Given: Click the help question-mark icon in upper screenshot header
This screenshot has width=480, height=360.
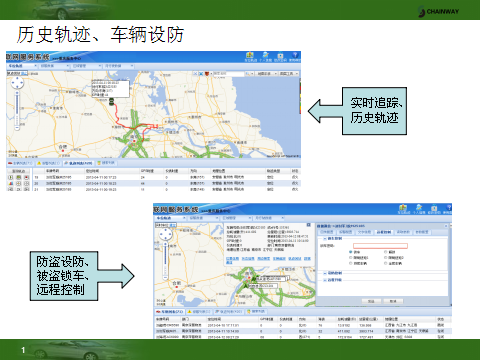Looking at the screenshot, I should pos(295,55).
